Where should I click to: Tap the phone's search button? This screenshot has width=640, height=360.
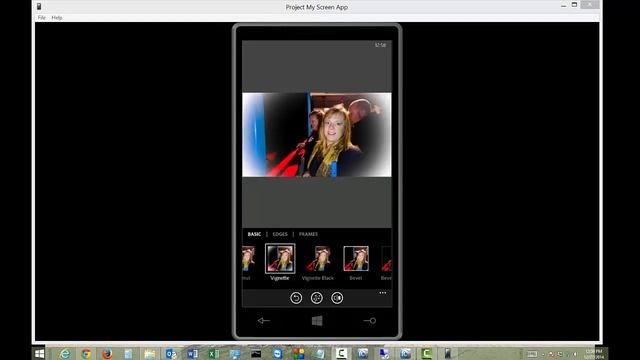pyautogui.click(x=370, y=321)
